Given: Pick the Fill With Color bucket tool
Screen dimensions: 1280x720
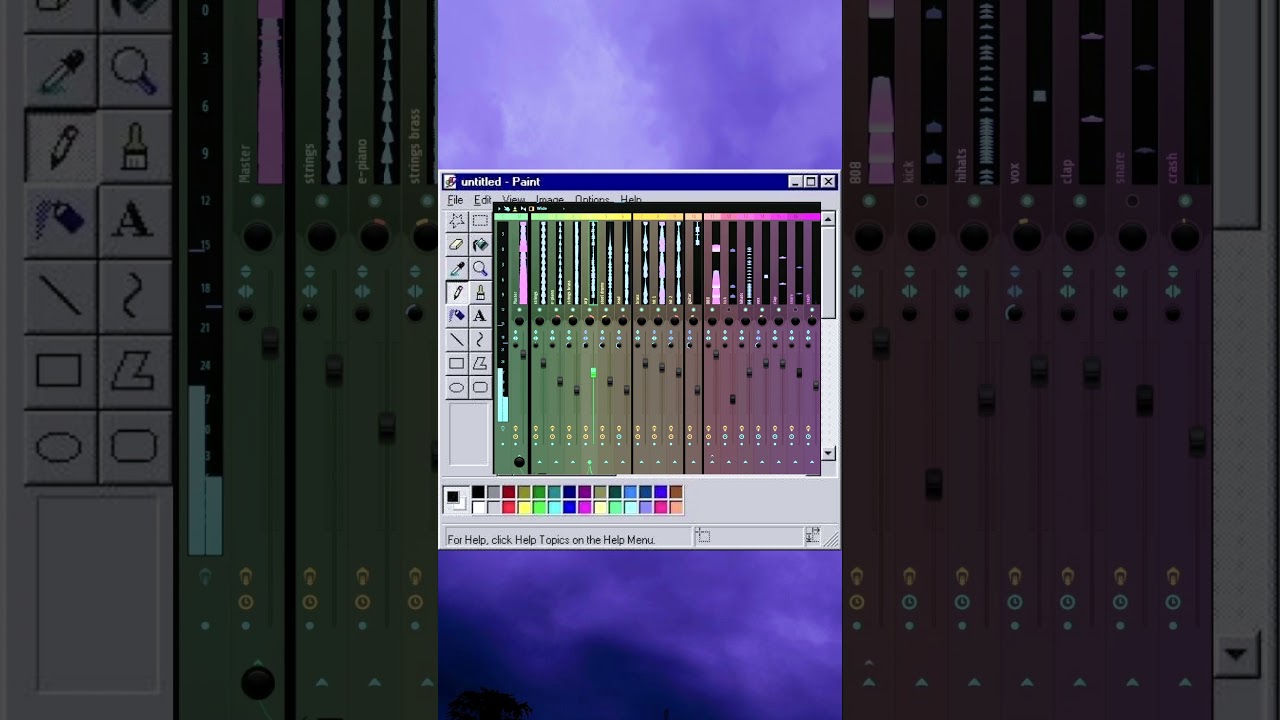Looking at the screenshot, I should (x=480, y=245).
